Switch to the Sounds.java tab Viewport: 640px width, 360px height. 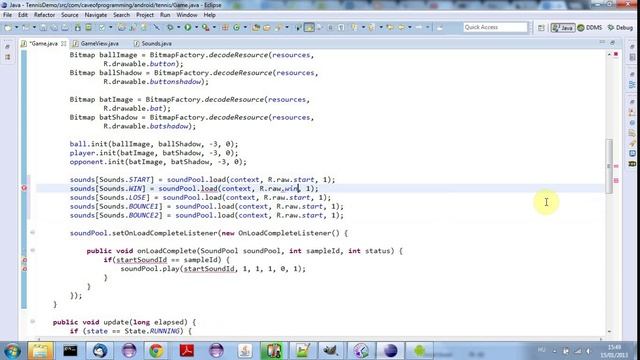pos(156,43)
